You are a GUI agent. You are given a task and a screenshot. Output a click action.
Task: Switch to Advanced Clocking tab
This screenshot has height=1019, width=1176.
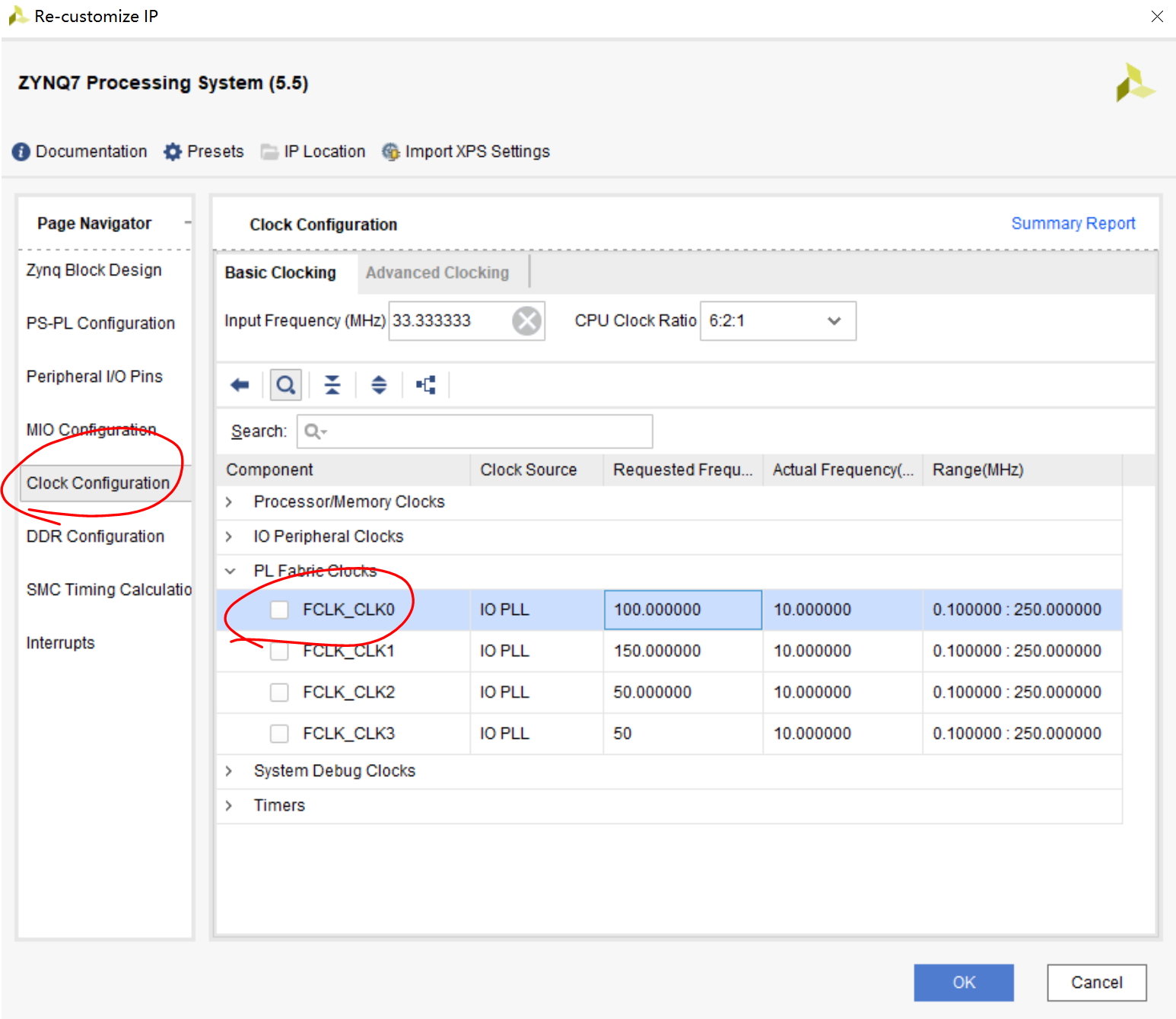(x=437, y=272)
